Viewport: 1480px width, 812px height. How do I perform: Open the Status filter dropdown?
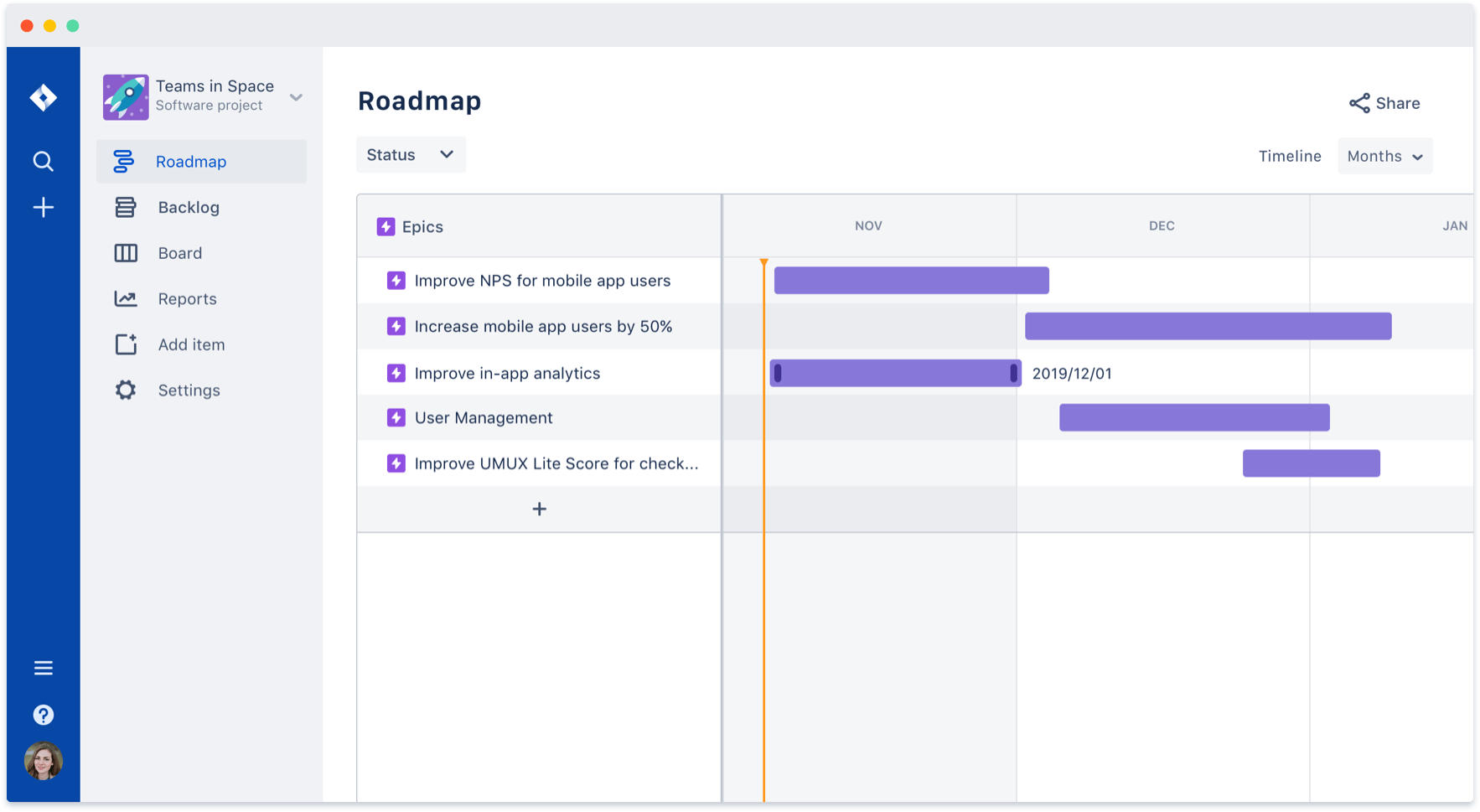point(411,154)
